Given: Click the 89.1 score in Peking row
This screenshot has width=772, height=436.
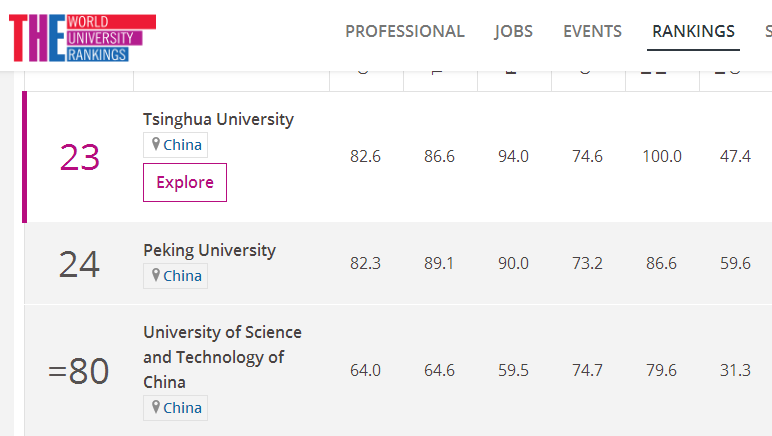Looking at the screenshot, I should point(439,263).
